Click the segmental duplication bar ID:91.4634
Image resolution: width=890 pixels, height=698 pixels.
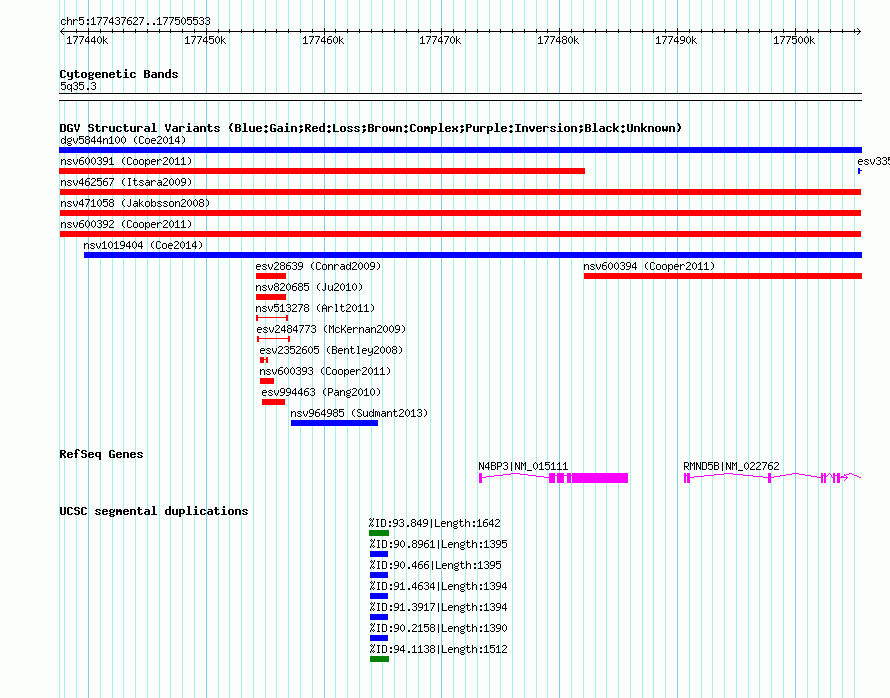coord(379,596)
